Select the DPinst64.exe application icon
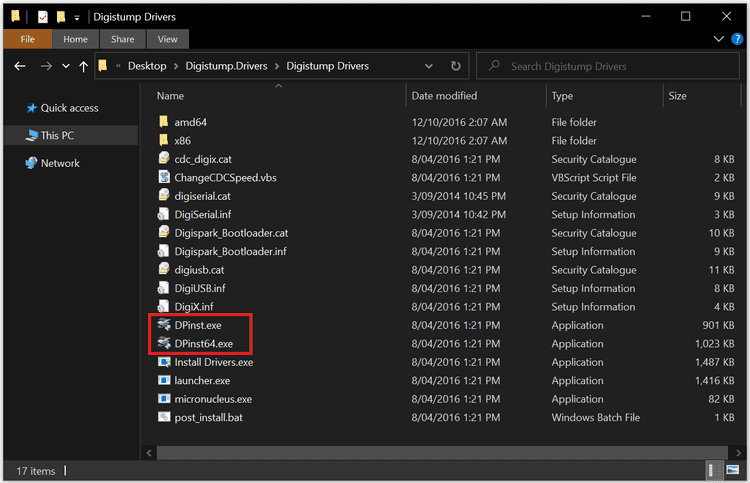The image size is (750, 483). click(x=164, y=343)
